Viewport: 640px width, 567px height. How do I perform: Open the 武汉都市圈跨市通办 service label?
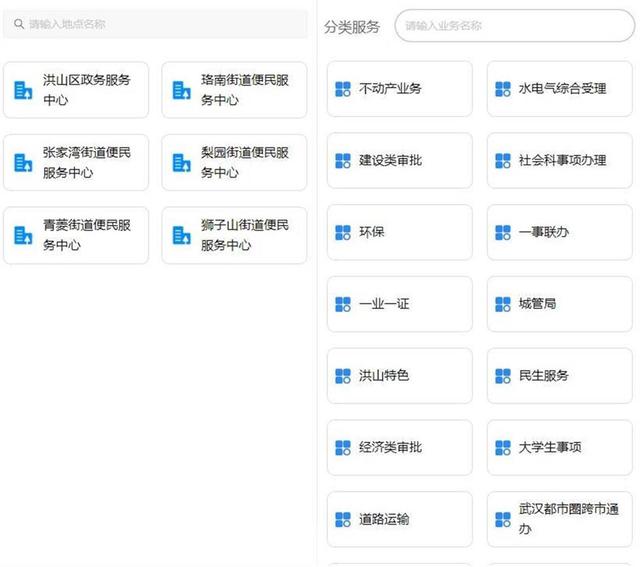tap(569, 519)
